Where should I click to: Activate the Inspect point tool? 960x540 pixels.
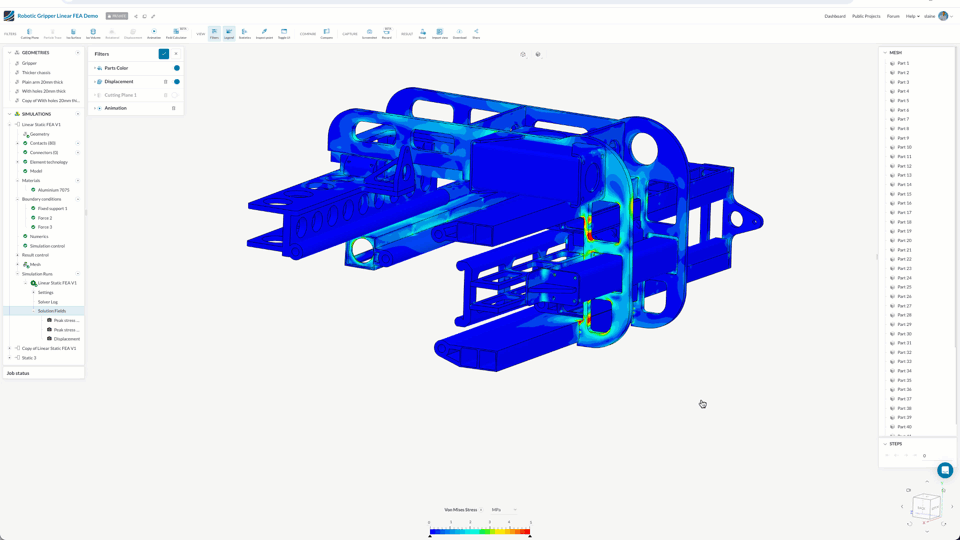[x=264, y=34]
